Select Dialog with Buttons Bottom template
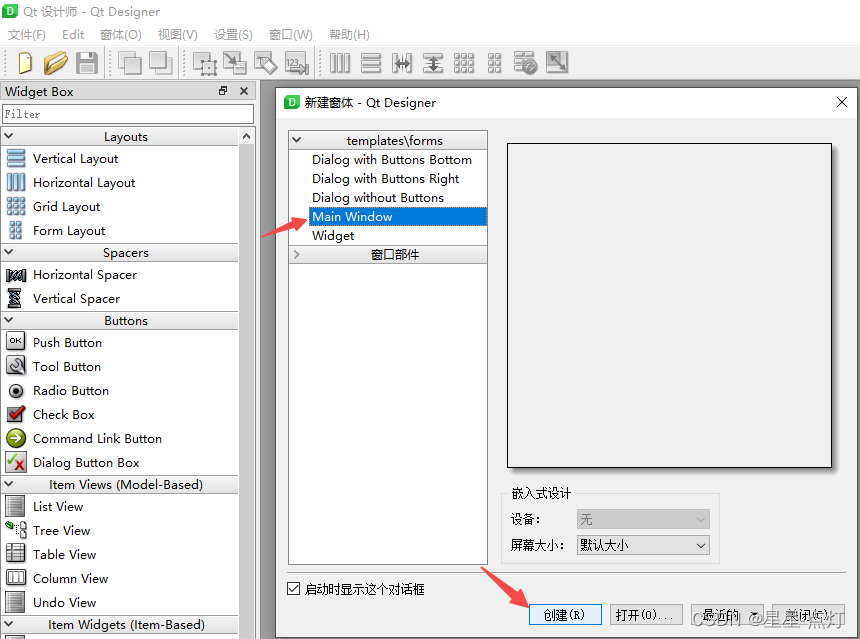The image size is (860, 639). tap(392, 160)
